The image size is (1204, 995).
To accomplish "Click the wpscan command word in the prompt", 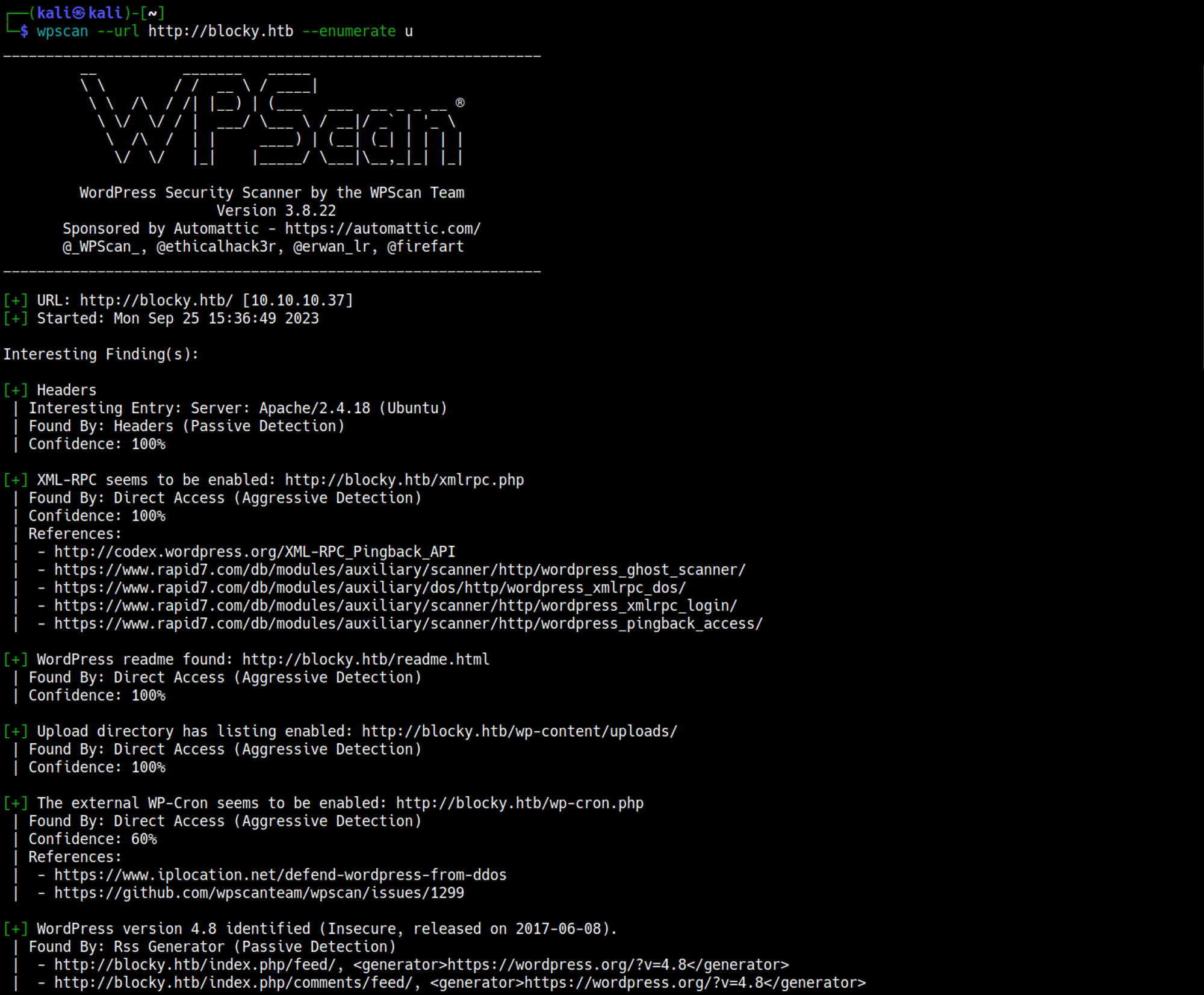I will 62,31.
